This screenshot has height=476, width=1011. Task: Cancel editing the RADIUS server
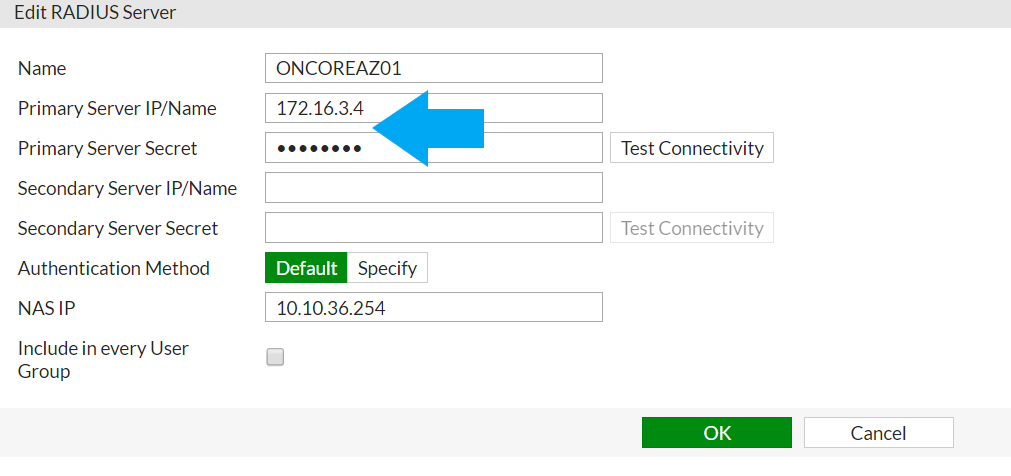point(878,433)
